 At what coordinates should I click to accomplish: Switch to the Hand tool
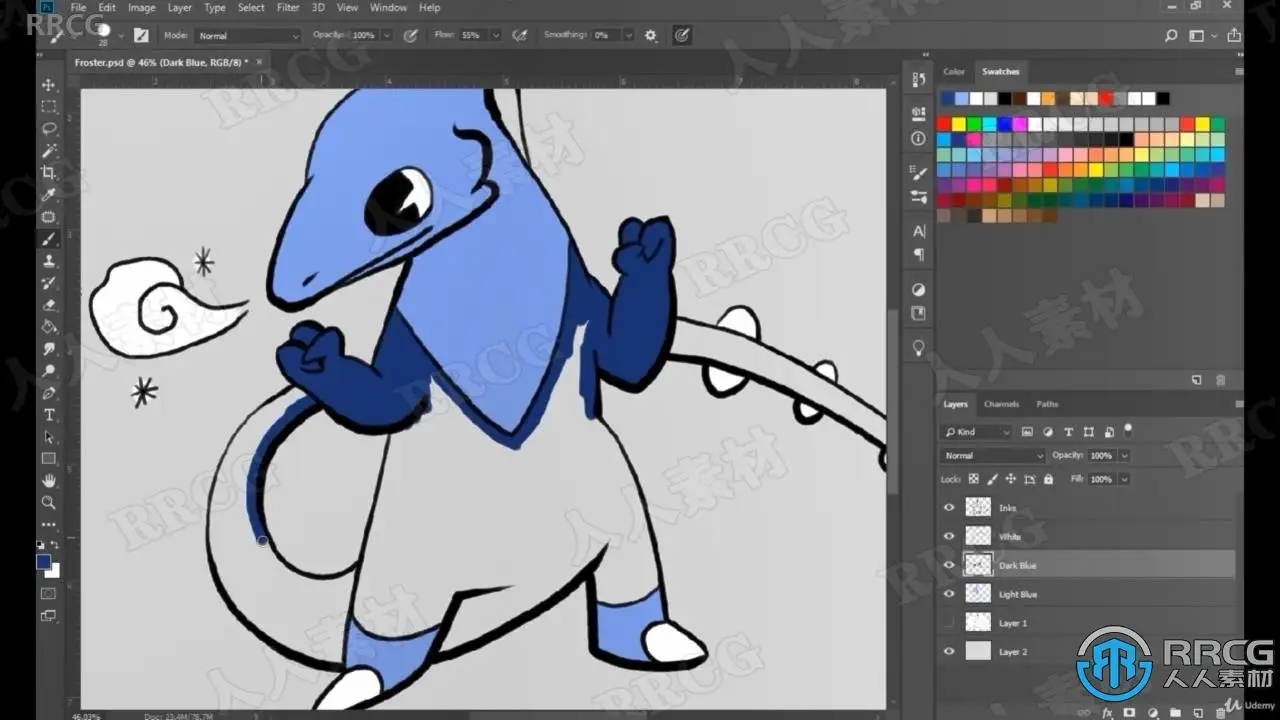point(48,481)
